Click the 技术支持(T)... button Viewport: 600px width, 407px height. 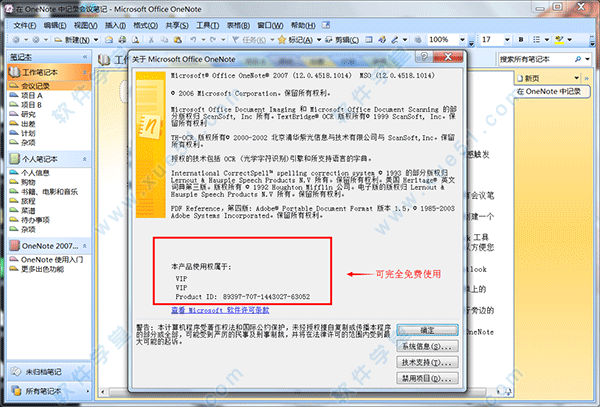(427, 363)
